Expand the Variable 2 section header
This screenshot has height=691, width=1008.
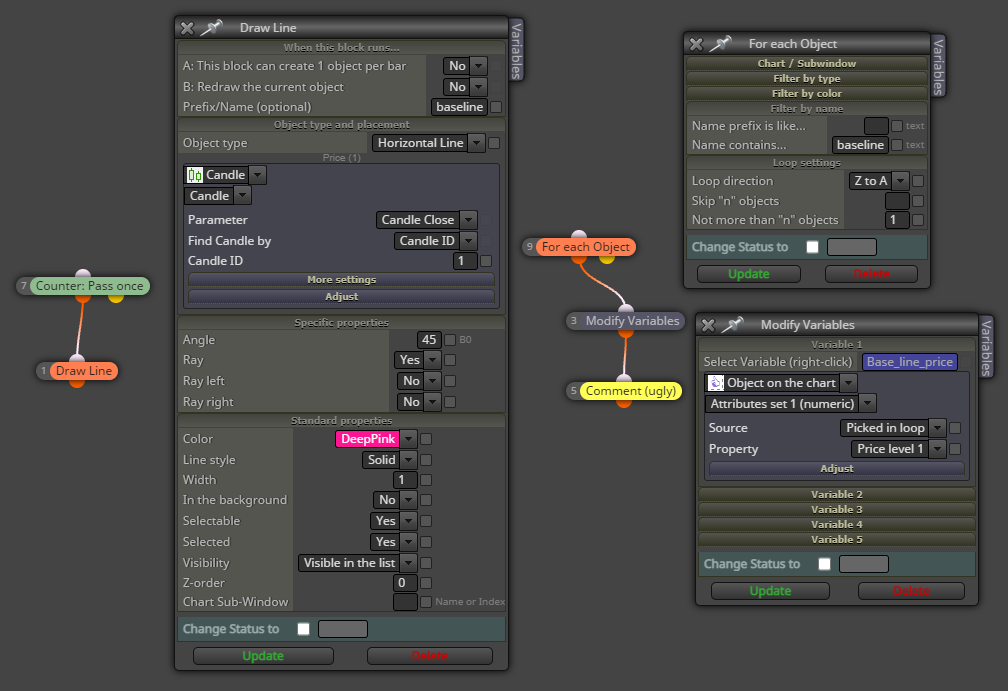pos(836,494)
